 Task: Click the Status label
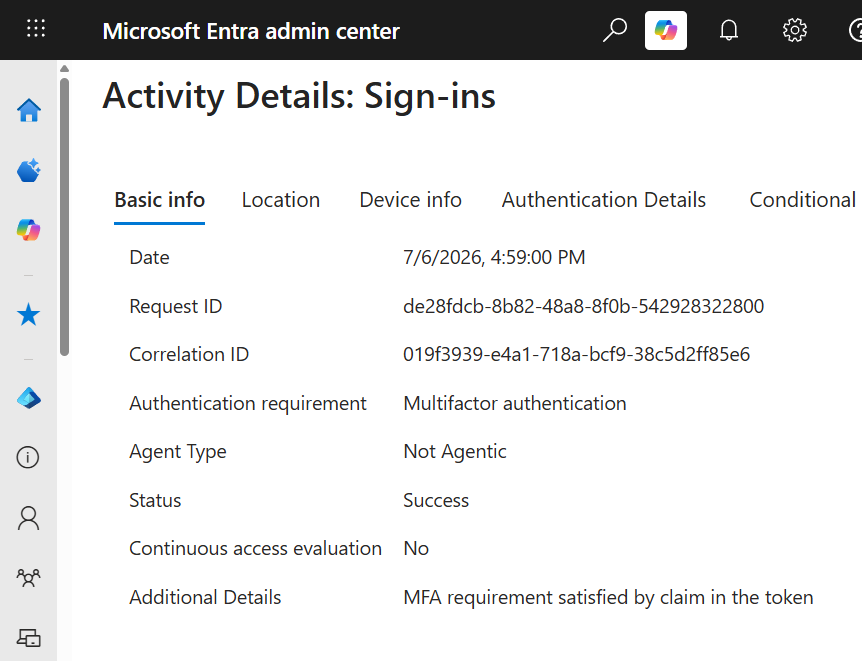coord(155,500)
